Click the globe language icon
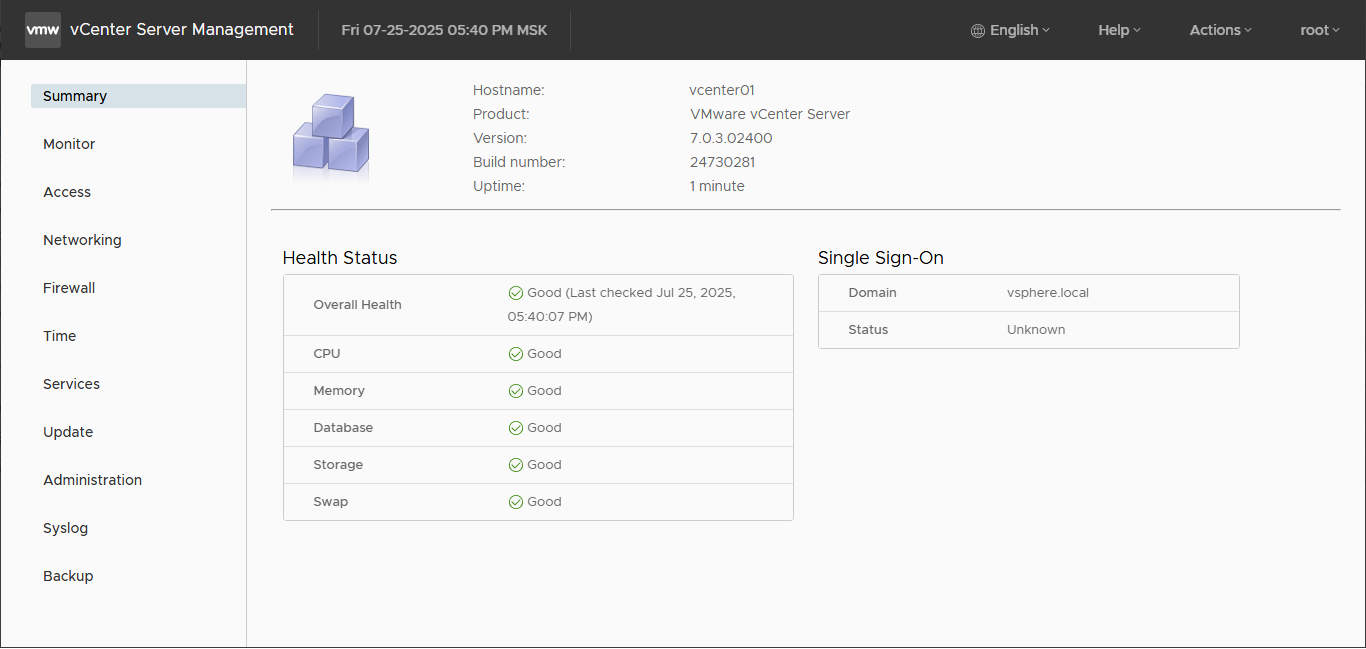The height and width of the screenshot is (649, 1366). [x=978, y=30]
